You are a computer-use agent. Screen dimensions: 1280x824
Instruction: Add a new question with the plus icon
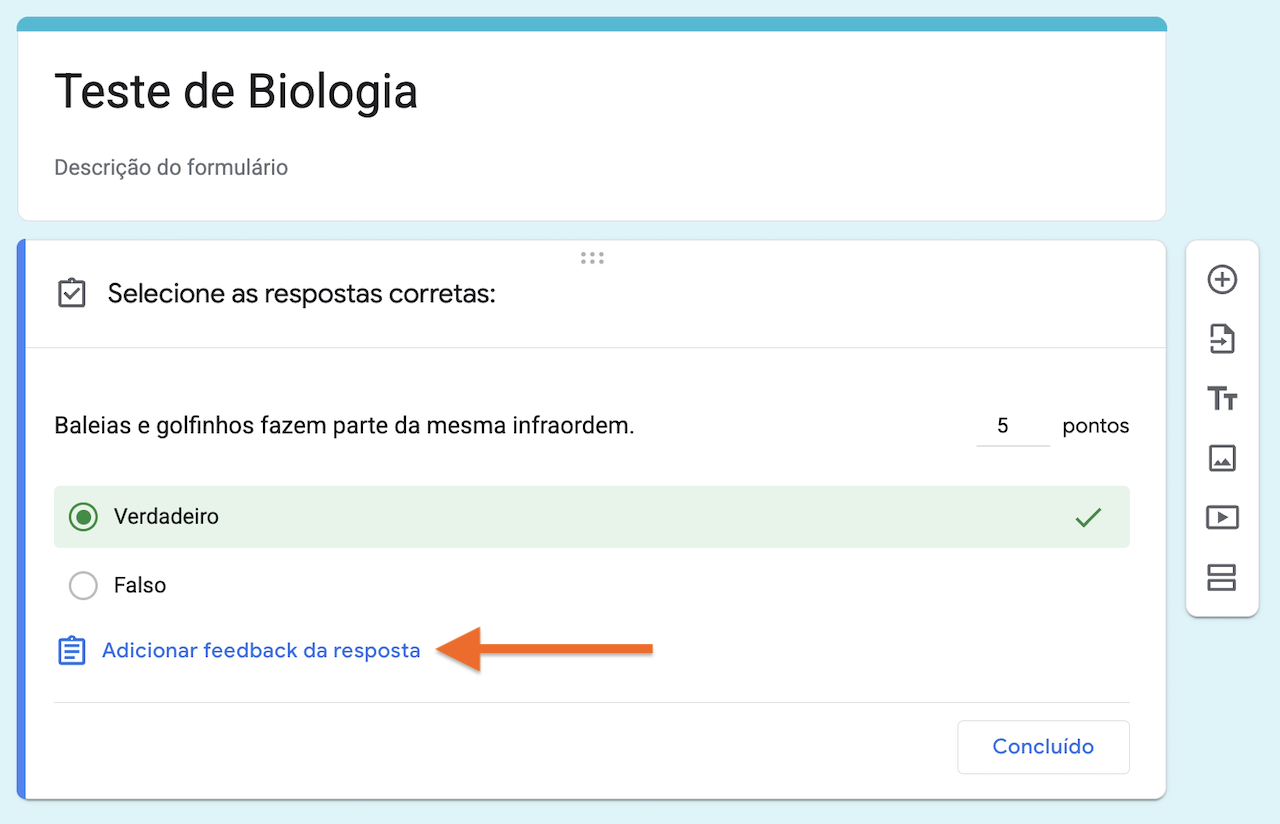[x=1221, y=280]
